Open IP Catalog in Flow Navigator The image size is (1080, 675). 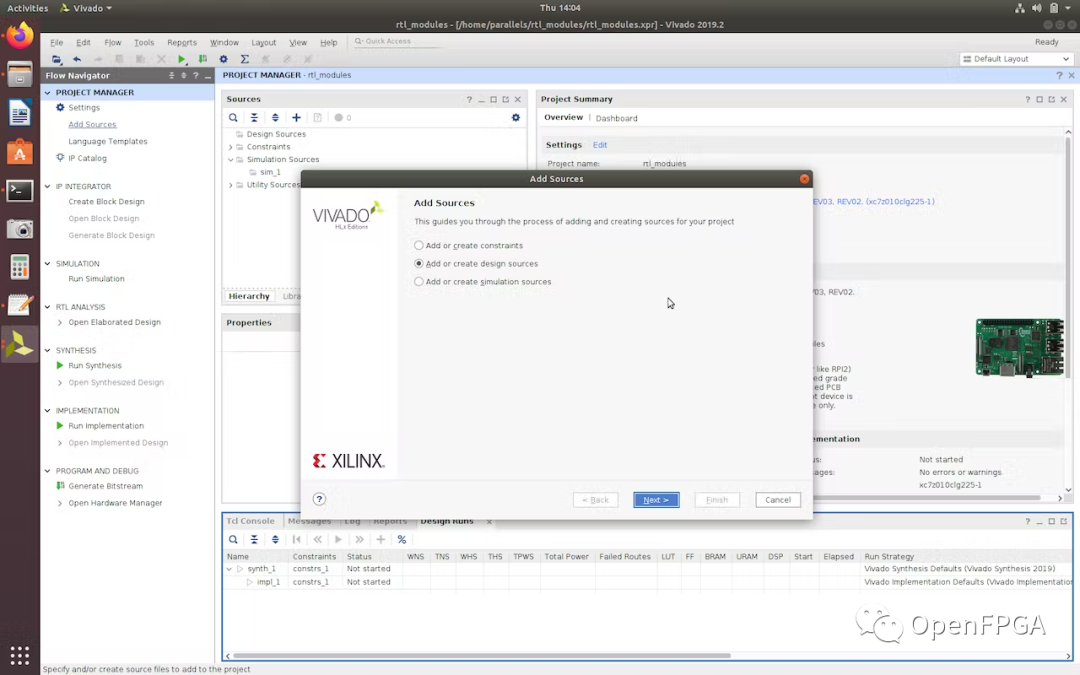point(87,158)
